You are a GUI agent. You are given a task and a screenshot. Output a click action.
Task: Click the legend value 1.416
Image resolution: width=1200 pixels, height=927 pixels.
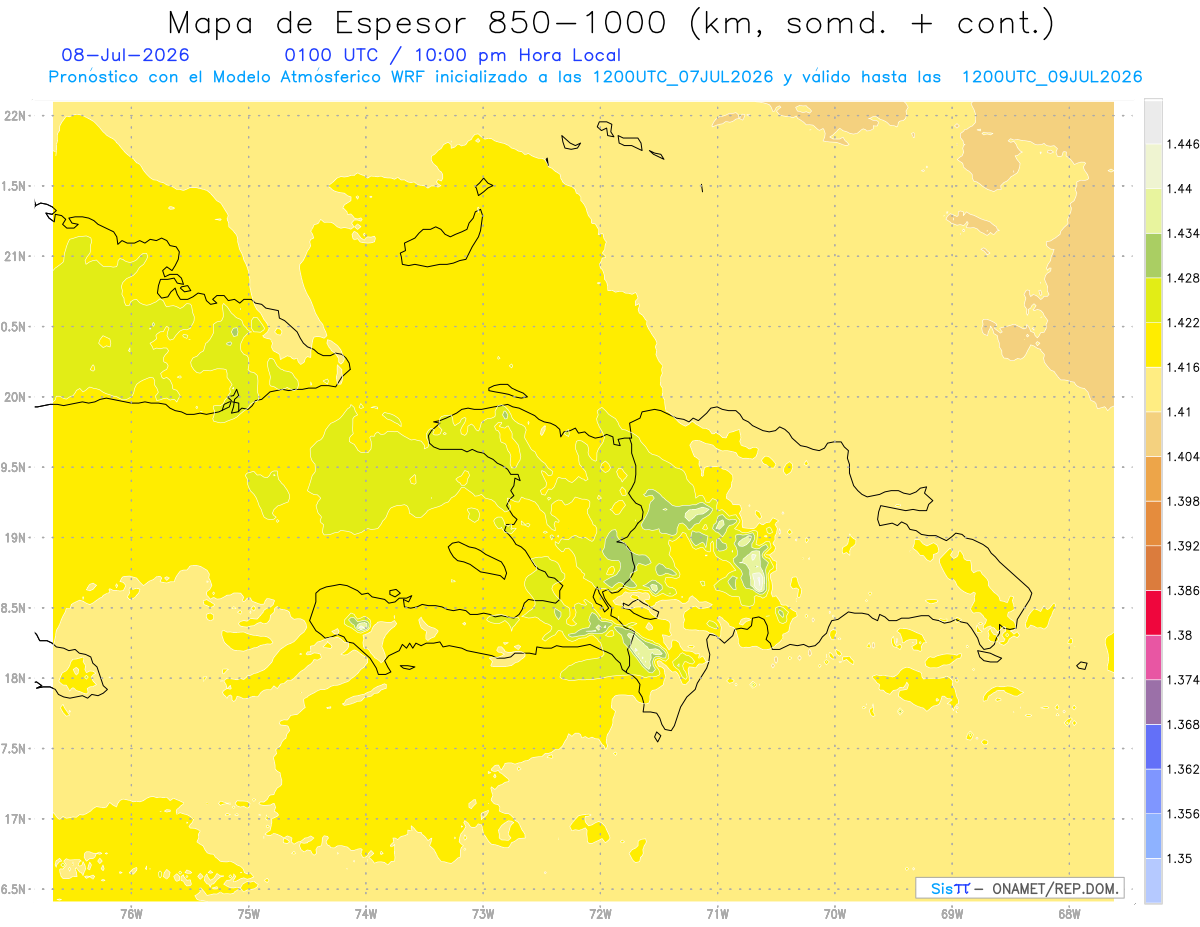point(1183,367)
